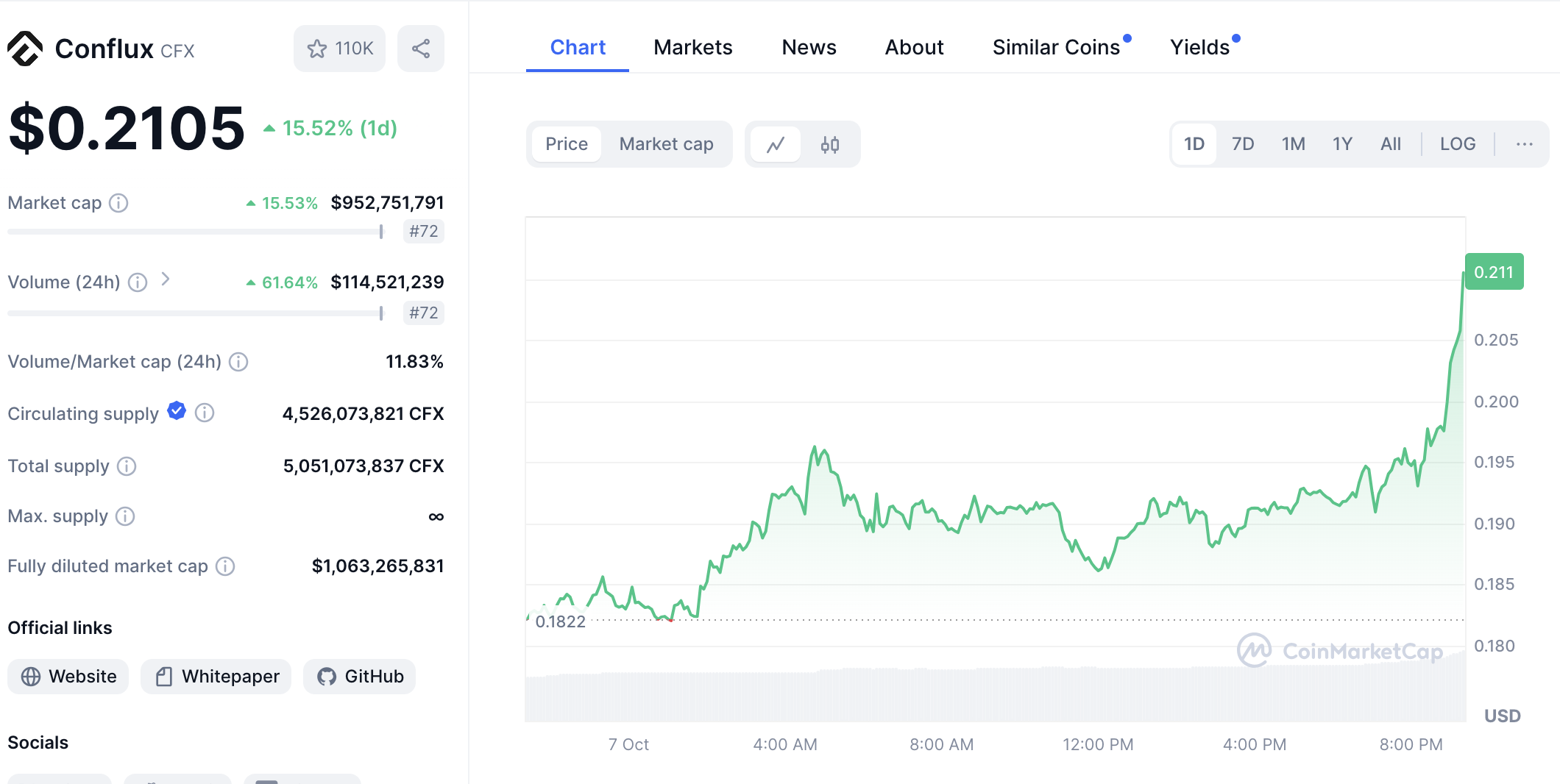Click the $1,063,265,831 fully diluted value
The height and width of the screenshot is (784, 1560).
point(377,566)
